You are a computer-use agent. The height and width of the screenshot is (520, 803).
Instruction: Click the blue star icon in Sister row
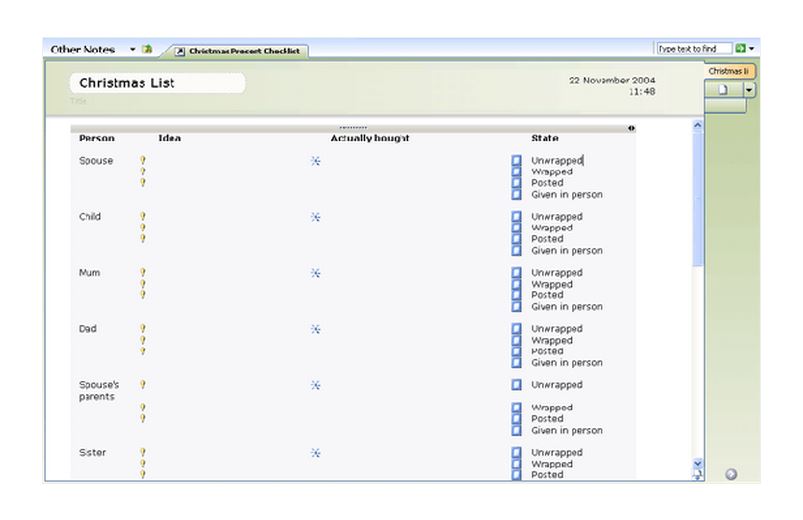(315, 453)
